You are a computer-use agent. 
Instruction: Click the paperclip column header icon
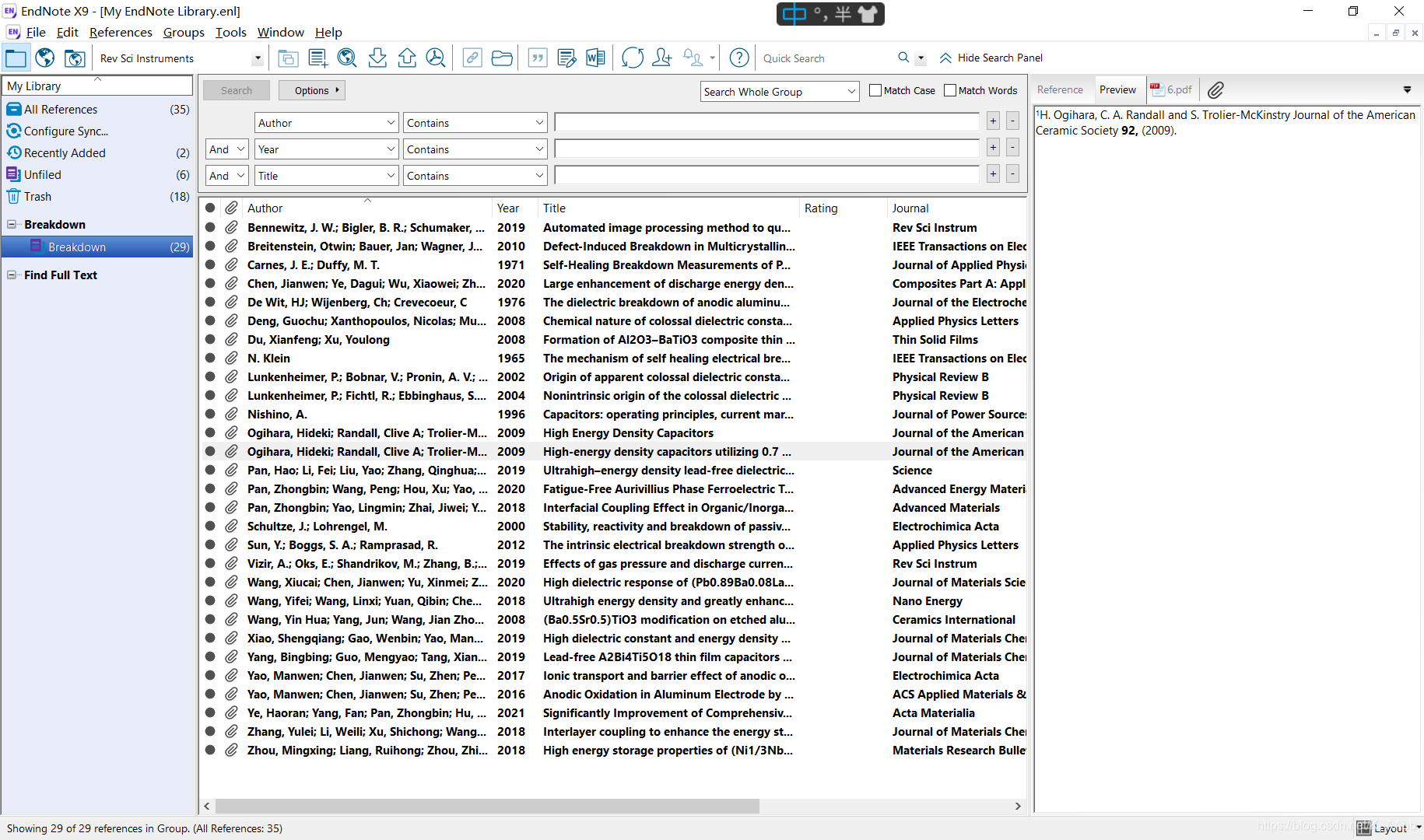pyautogui.click(x=231, y=208)
